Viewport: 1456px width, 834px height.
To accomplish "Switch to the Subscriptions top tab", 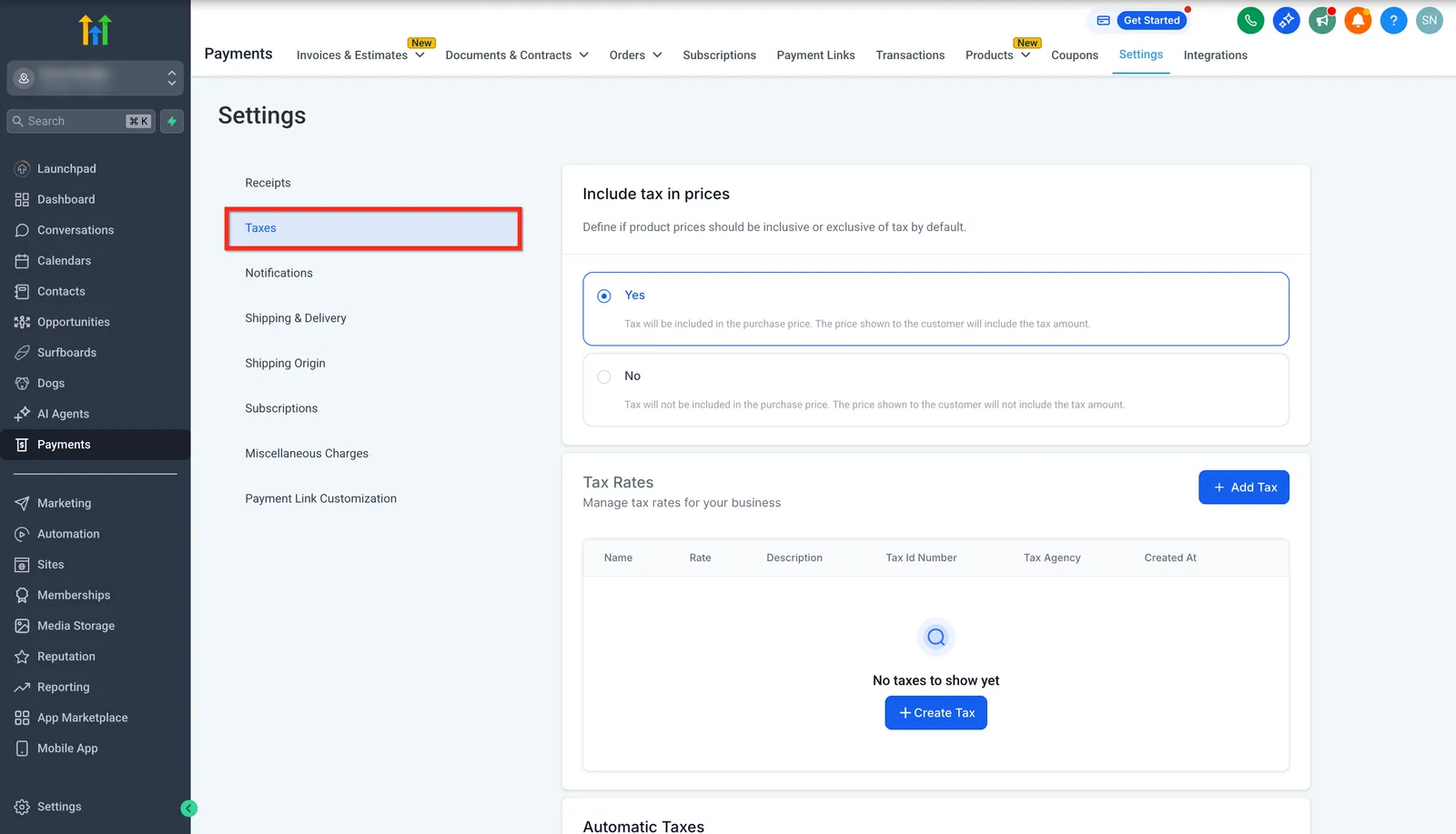I will click(x=719, y=55).
